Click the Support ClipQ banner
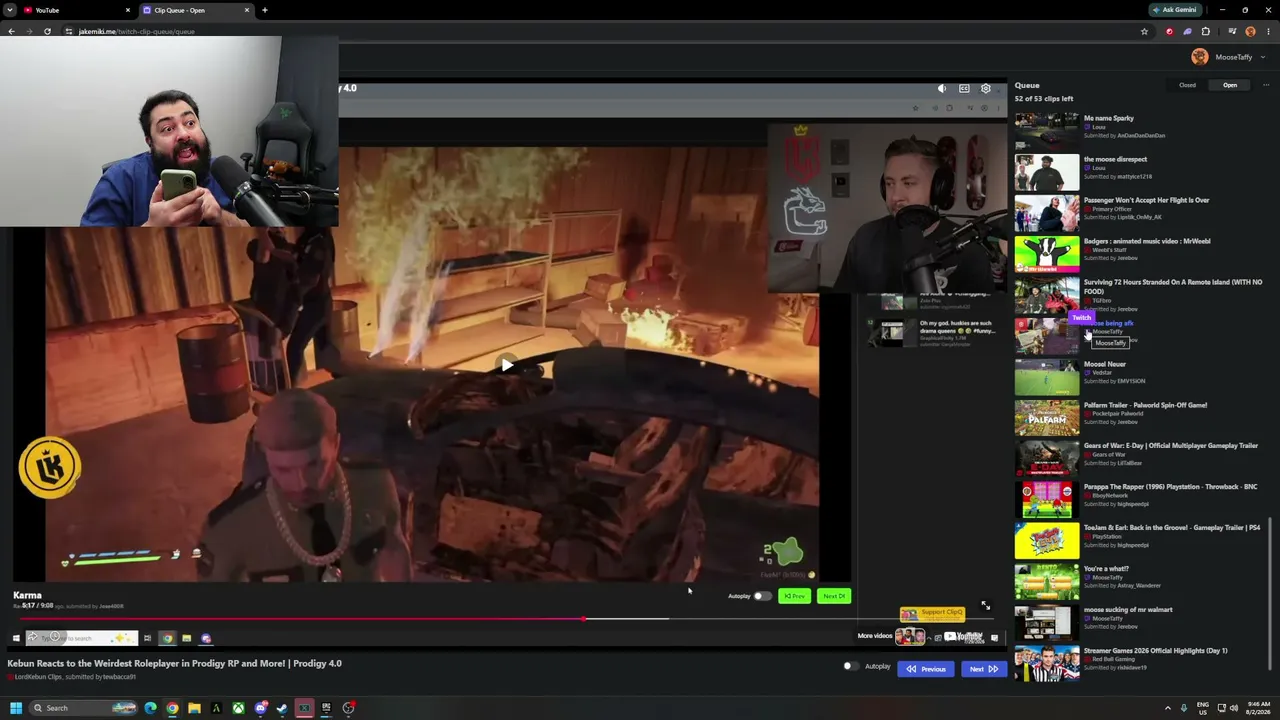 (x=932, y=613)
